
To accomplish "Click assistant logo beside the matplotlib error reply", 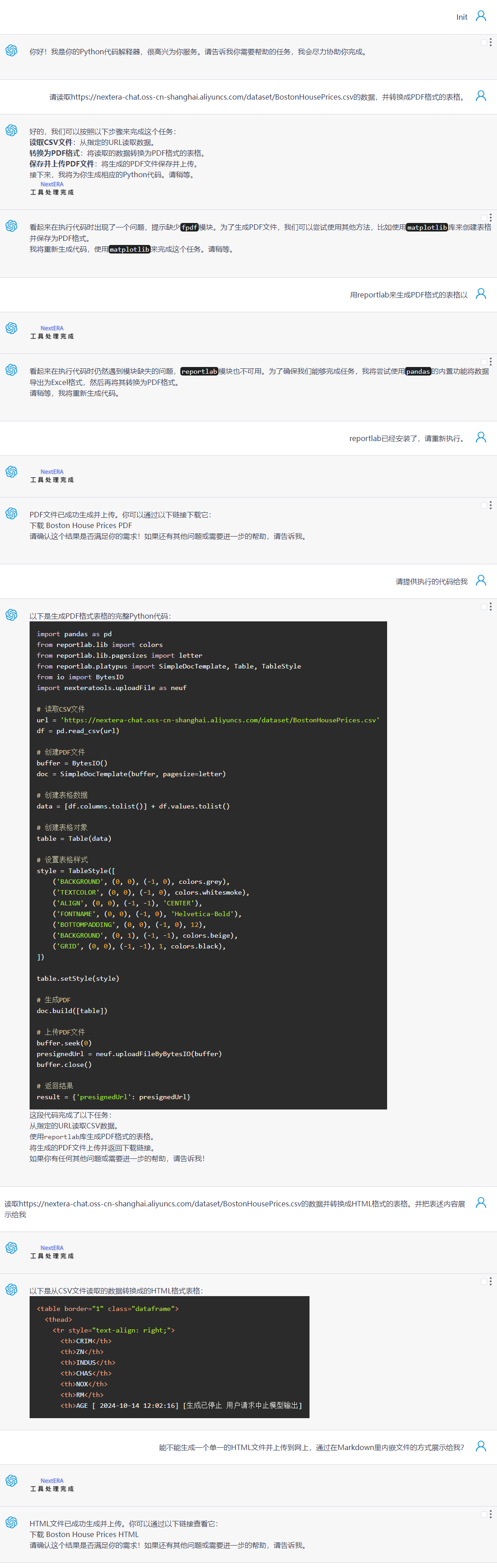I will coord(12,226).
